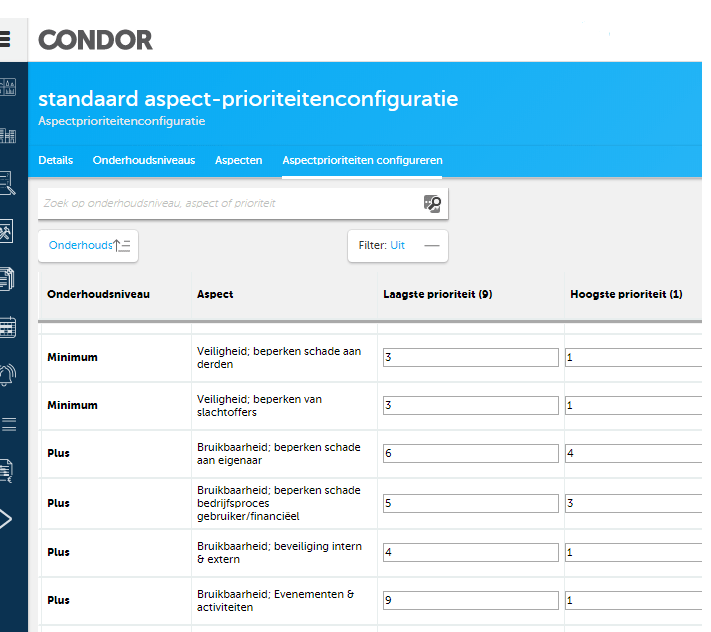The width and height of the screenshot is (711, 632).
Task: Click Plus cell in beveiliging intern & extern row
Action: [x=58, y=552]
